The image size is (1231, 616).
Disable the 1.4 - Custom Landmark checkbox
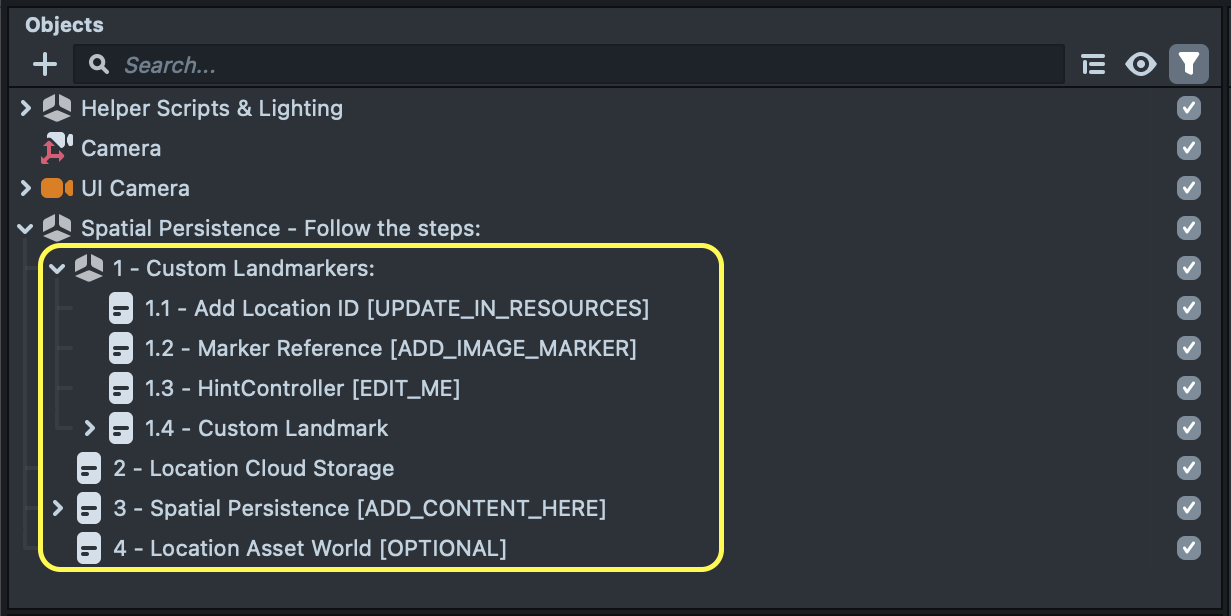[x=1188, y=428]
